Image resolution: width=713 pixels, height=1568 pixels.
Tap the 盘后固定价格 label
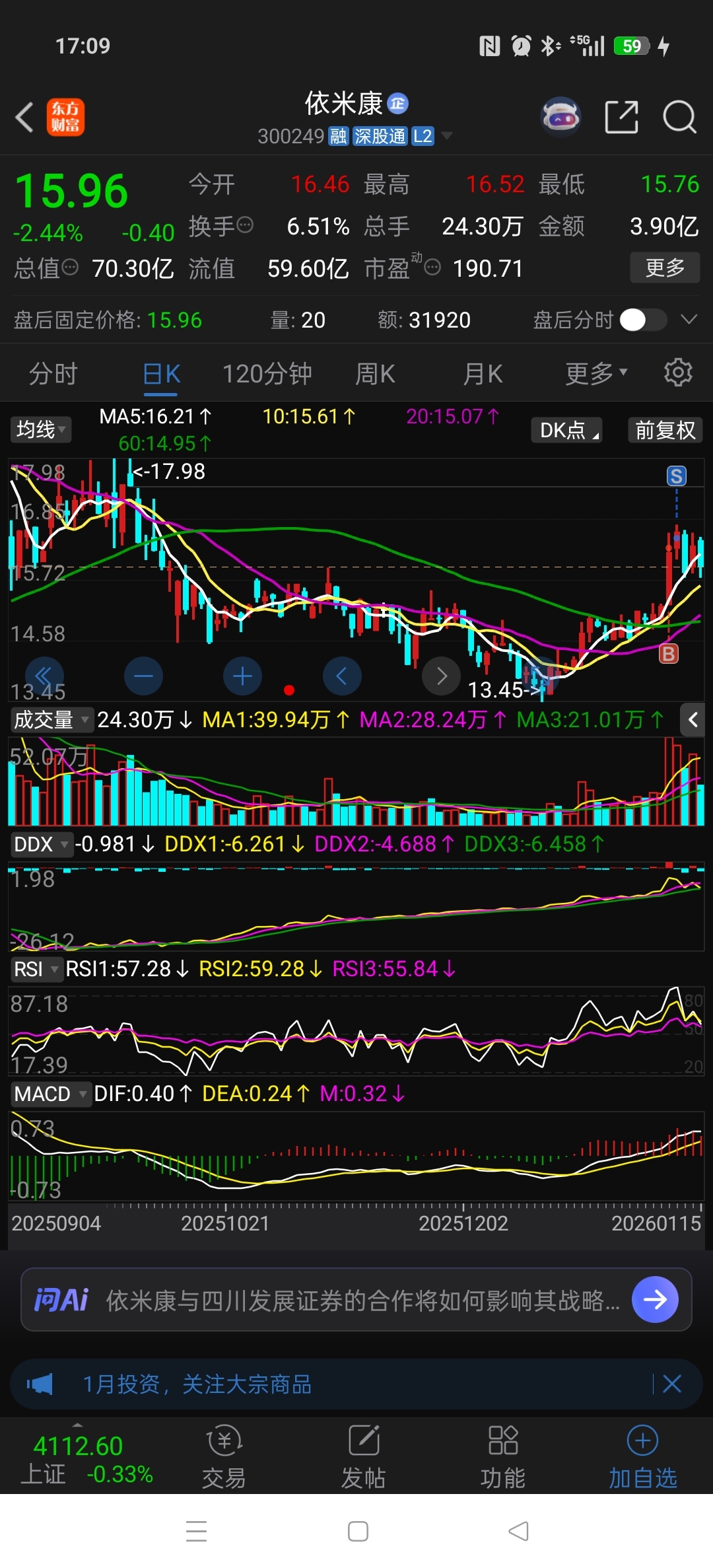(x=77, y=320)
